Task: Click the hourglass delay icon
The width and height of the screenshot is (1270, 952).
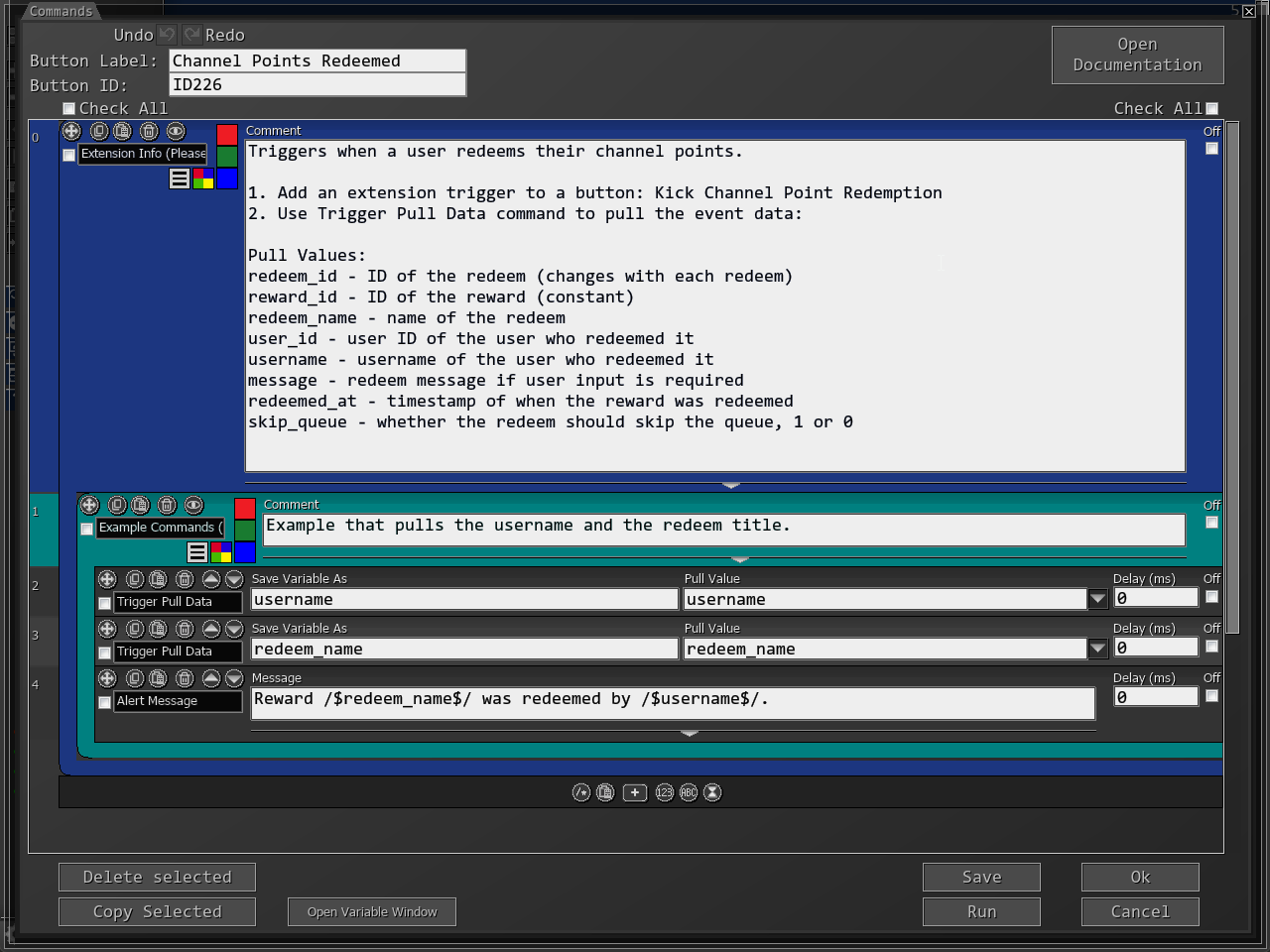Action: (x=712, y=792)
